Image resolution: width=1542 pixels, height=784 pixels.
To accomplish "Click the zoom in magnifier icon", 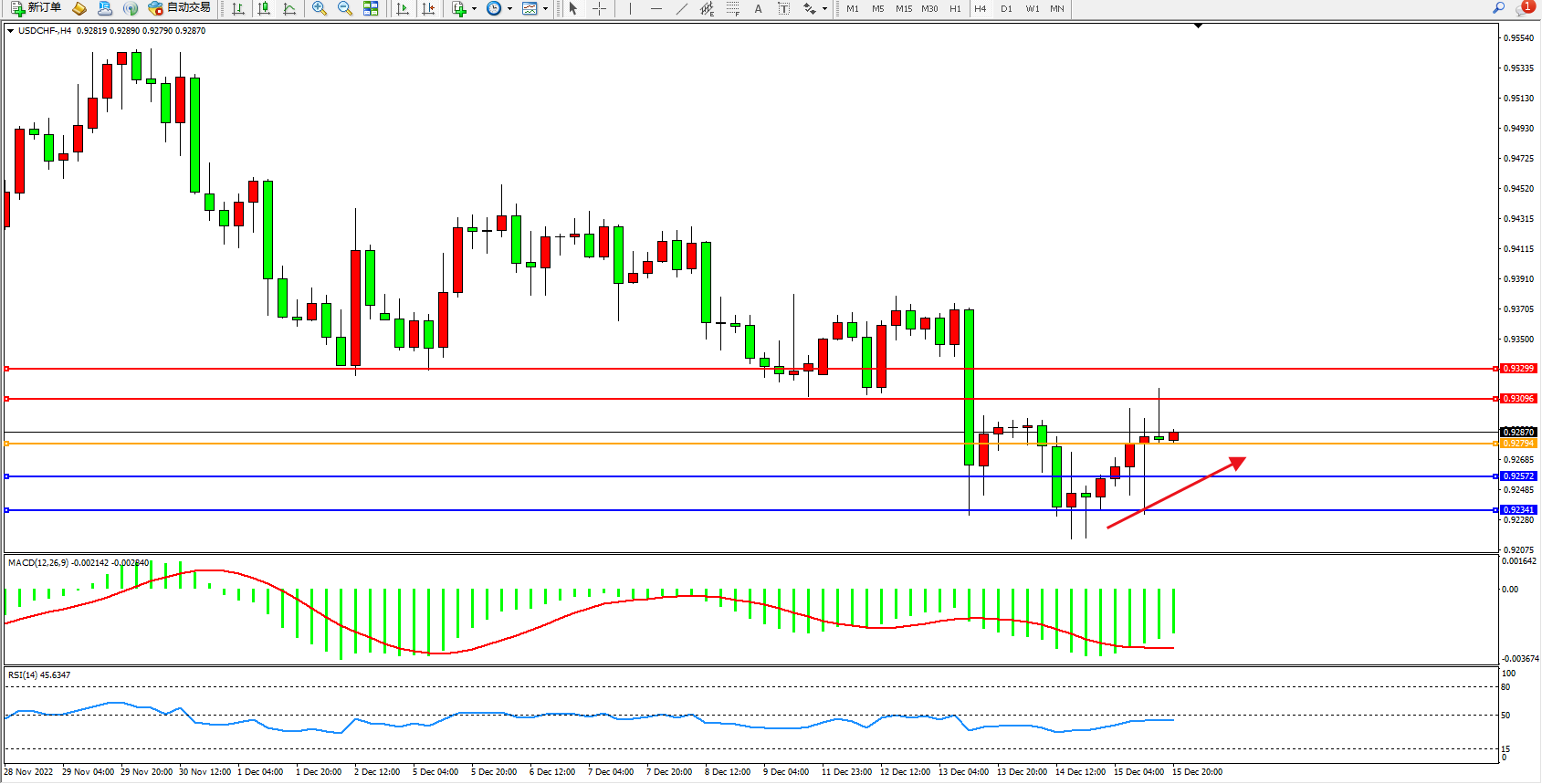I will (320, 8).
